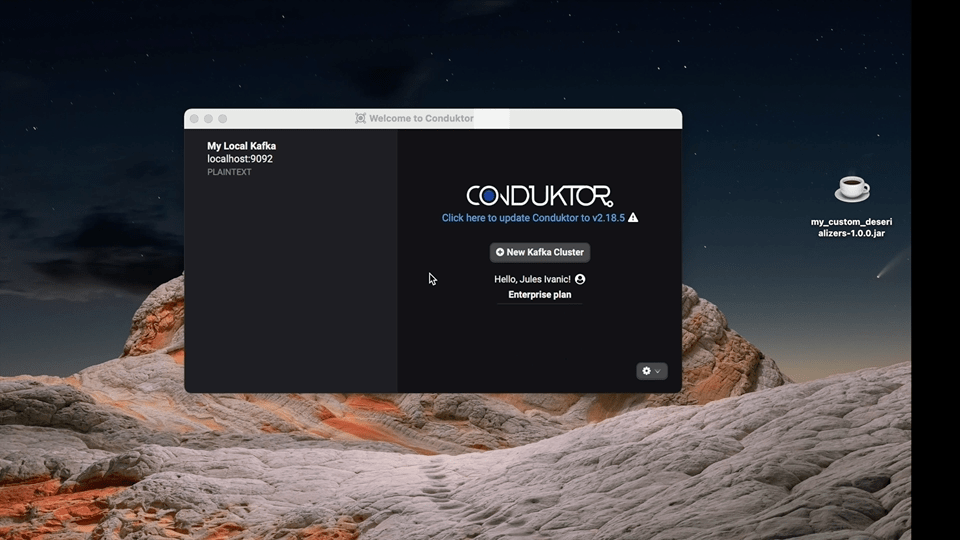Click the PLAINTEXT security label
Screen dimensions: 960x540
coord(229,172)
